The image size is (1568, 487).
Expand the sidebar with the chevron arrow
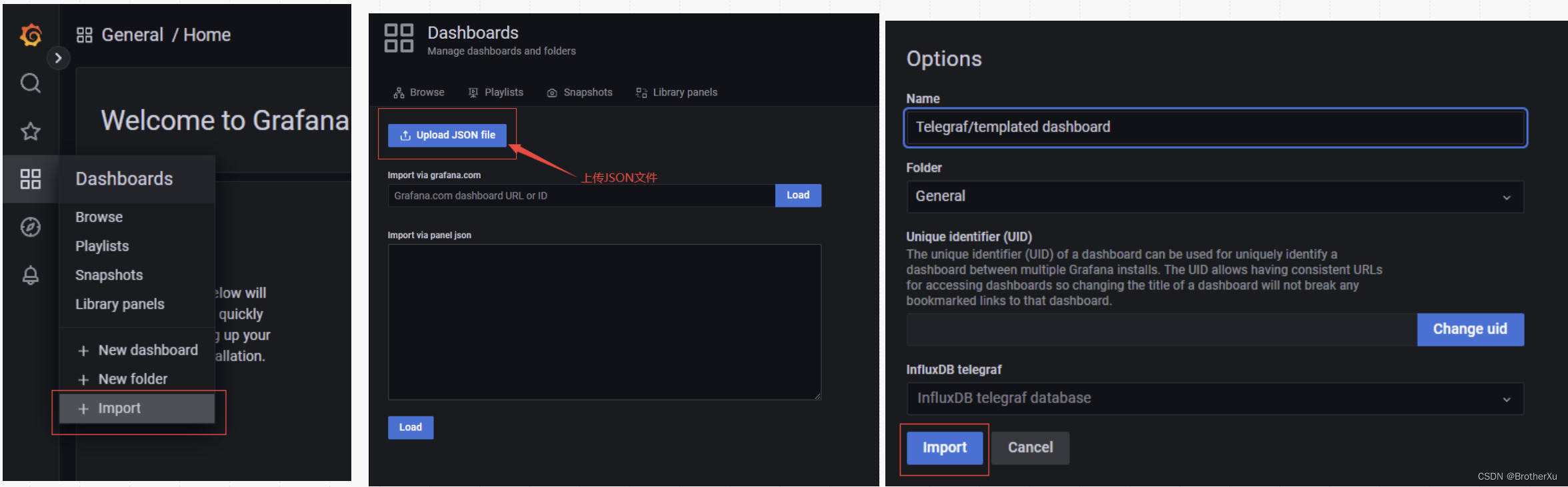(58, 58)
